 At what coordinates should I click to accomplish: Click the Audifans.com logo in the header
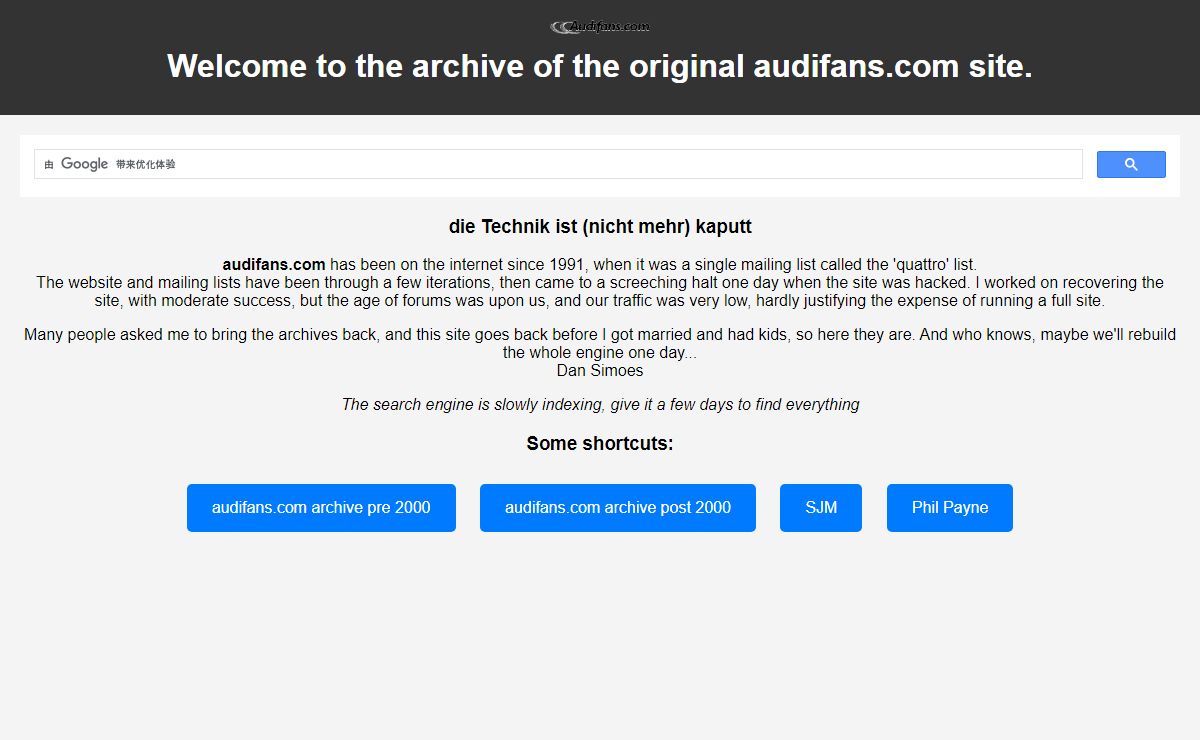[600, 27]
